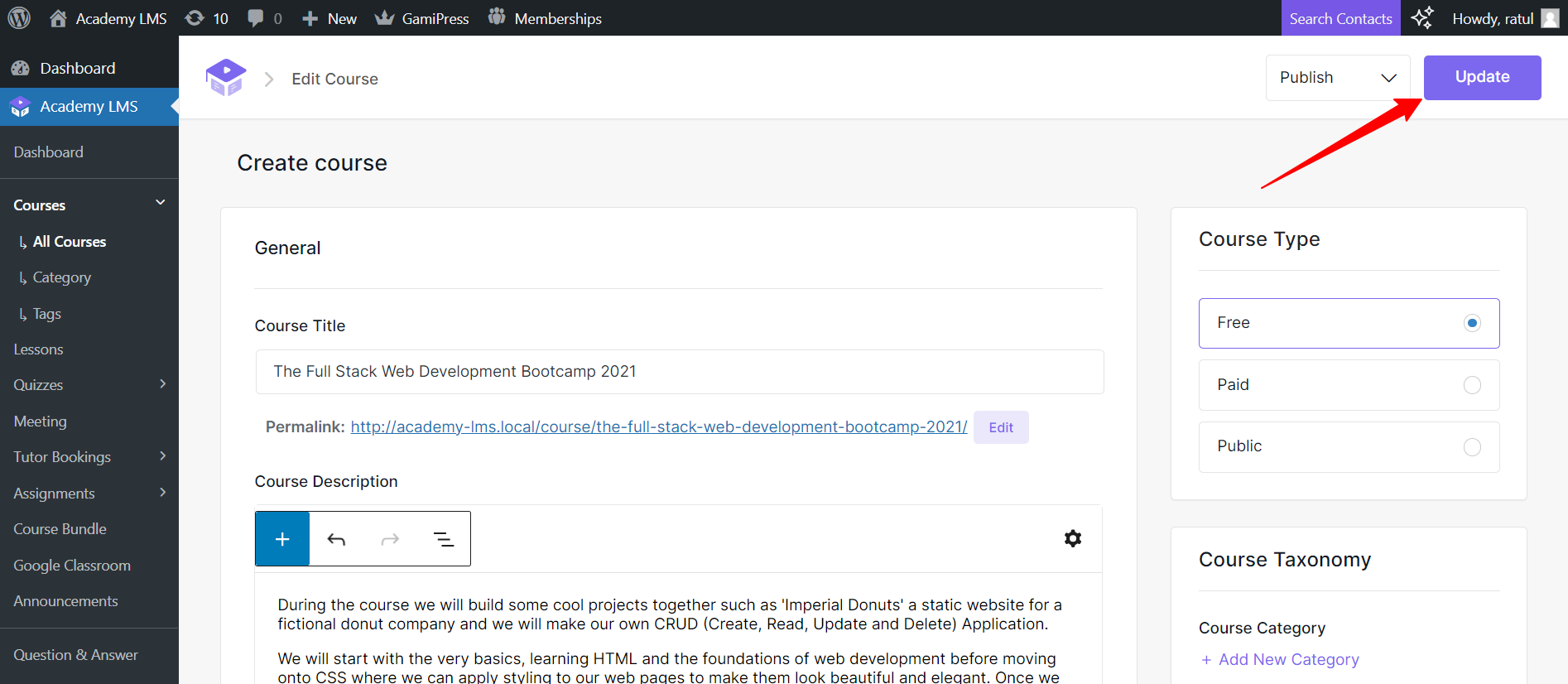Click the purple Update button

[1482, 78]
